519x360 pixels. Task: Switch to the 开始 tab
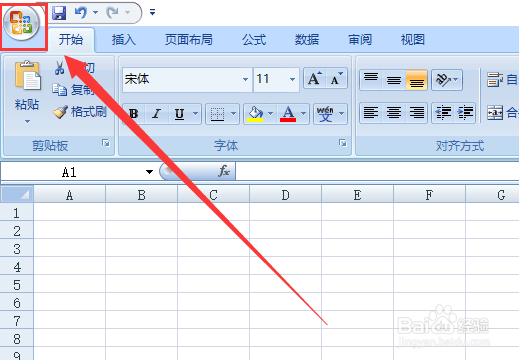click(71, 40)
